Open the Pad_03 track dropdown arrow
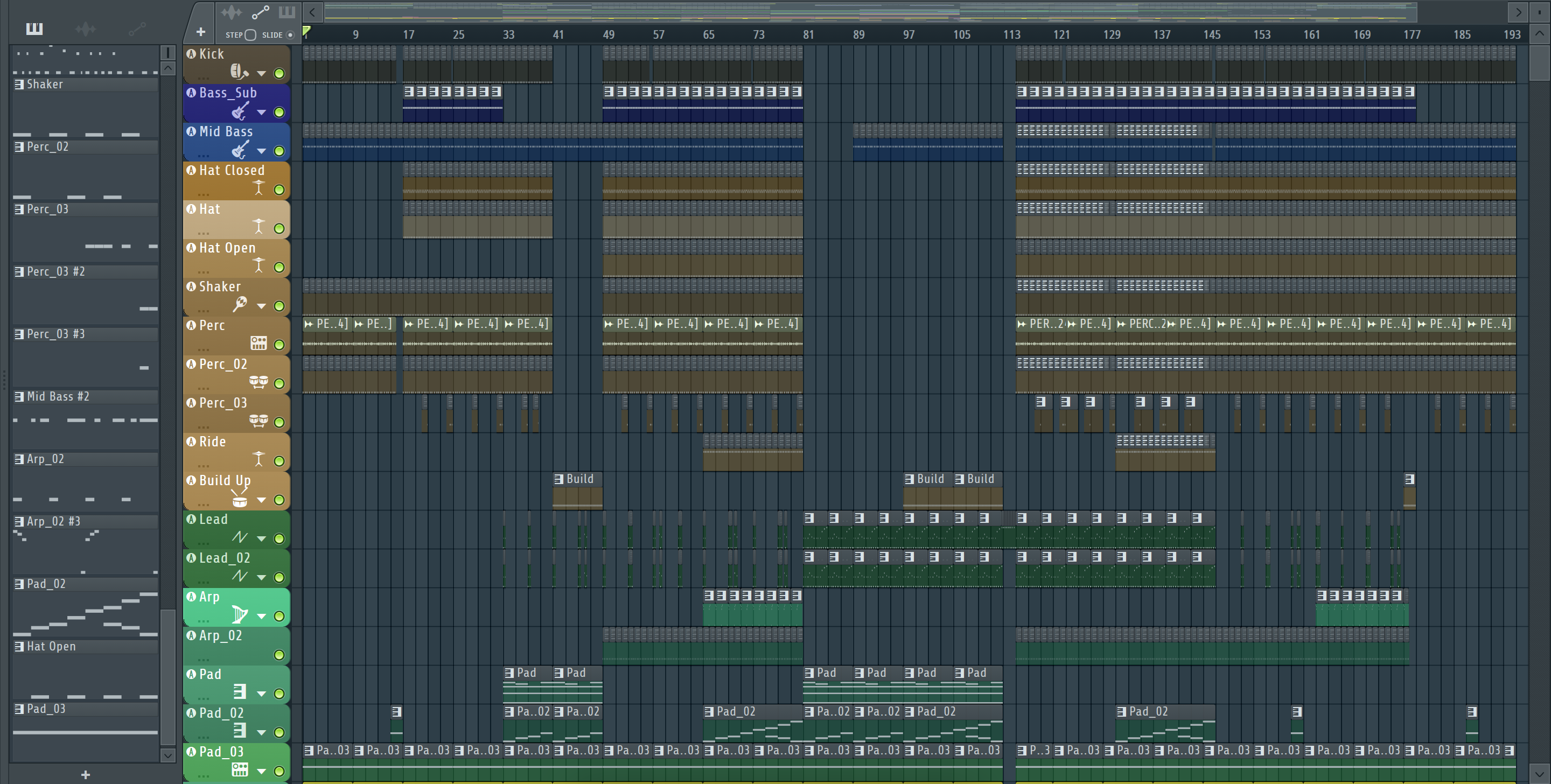 [262, 772]
